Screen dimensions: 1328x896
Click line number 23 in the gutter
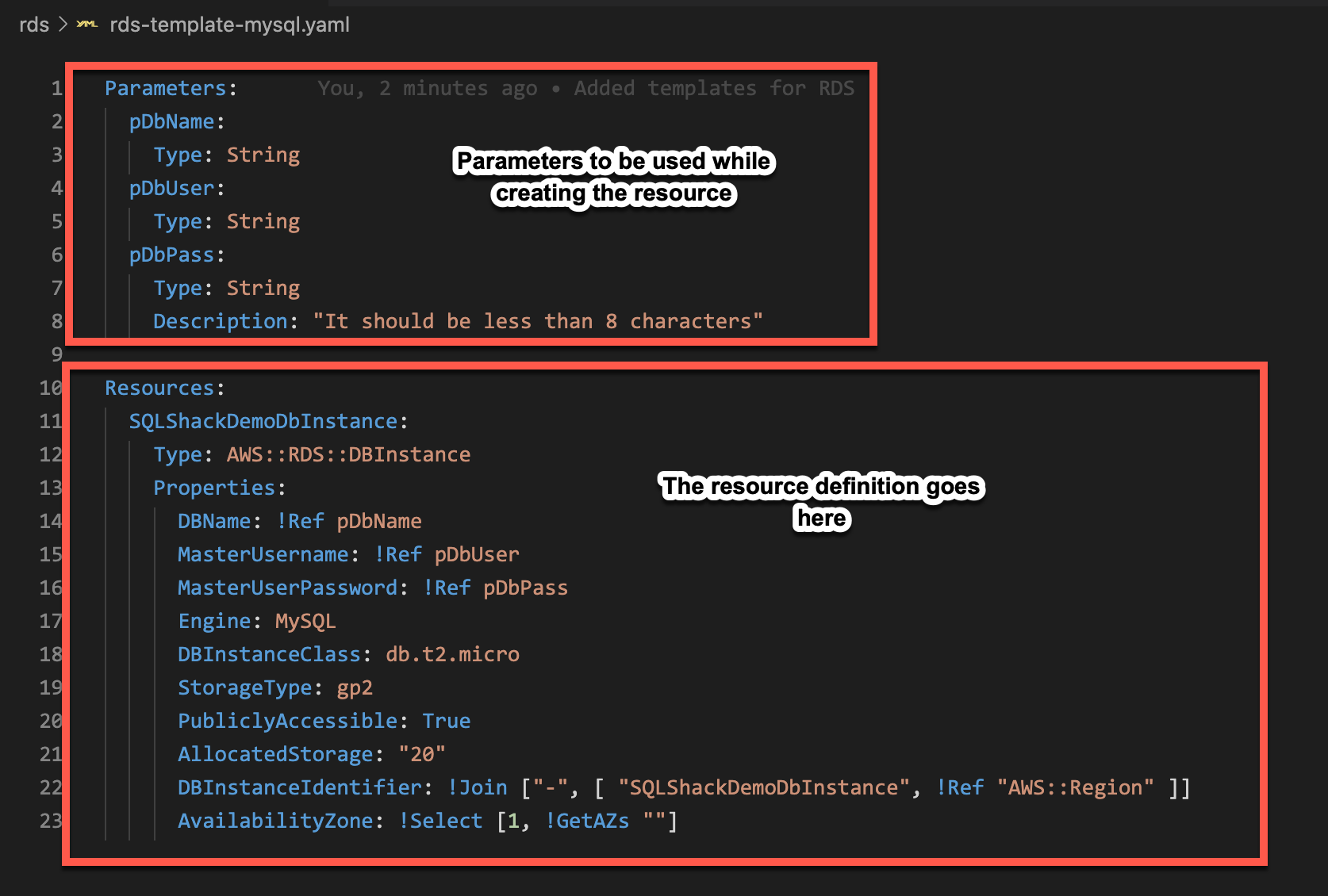click(x=51, y=821)
